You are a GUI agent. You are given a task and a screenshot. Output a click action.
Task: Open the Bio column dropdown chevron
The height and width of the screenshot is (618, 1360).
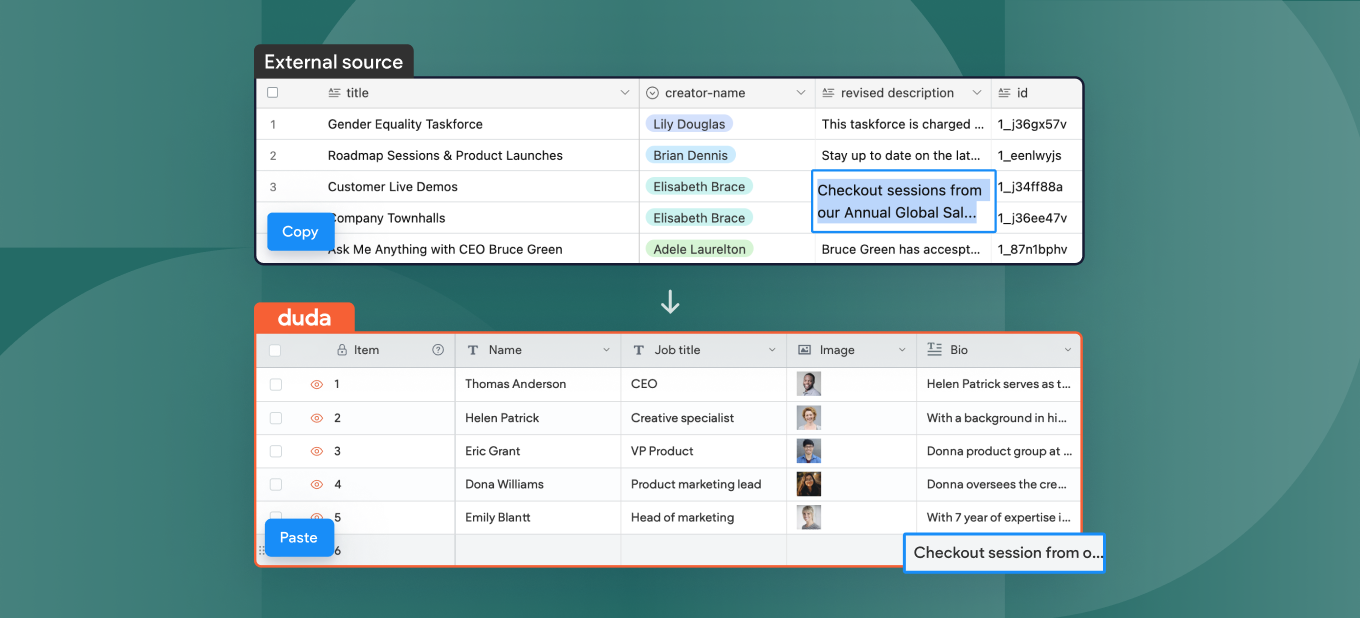point(1068,350)
